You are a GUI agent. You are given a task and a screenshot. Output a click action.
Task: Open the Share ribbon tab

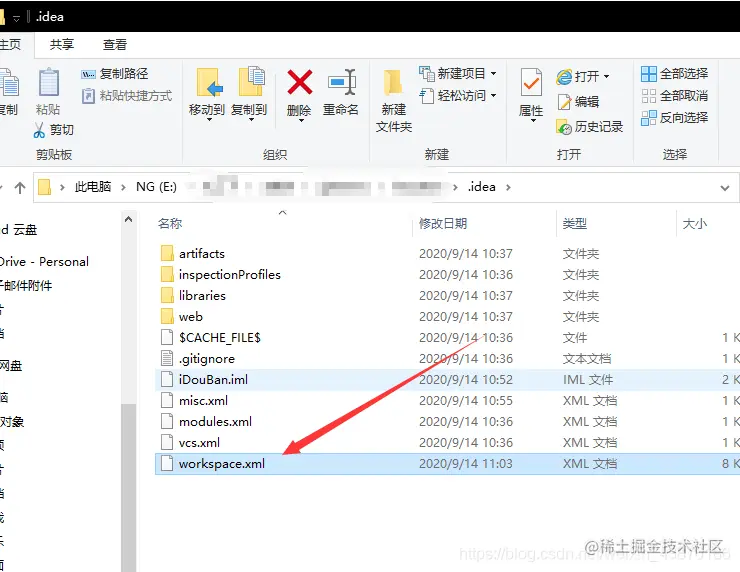[62, 44]
